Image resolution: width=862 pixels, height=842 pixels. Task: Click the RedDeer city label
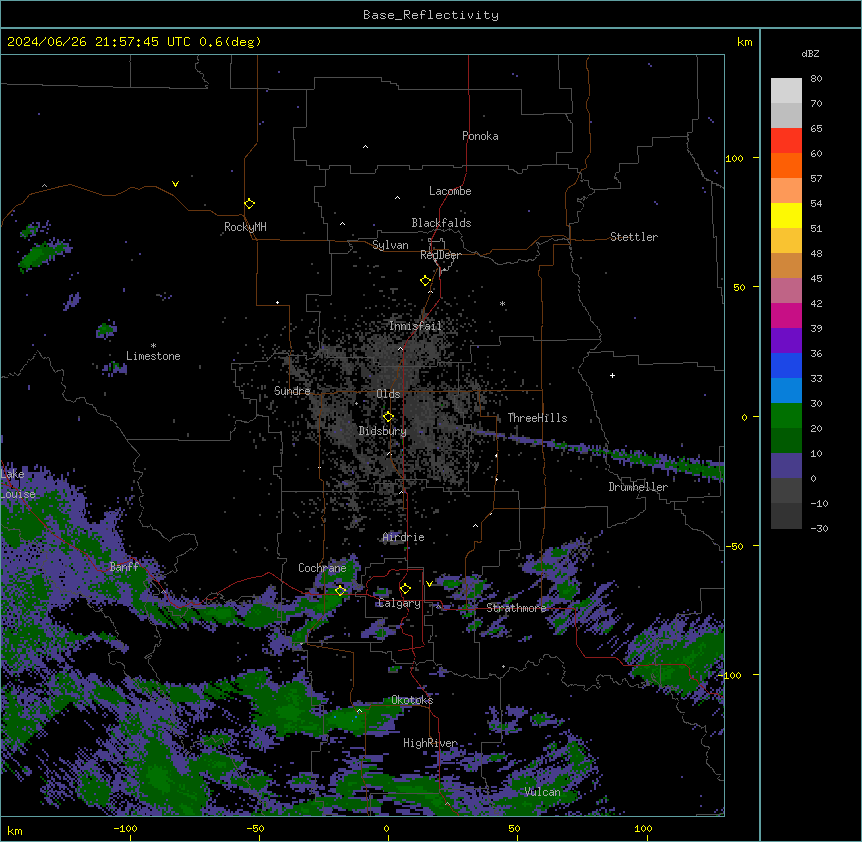coord(440,255)
